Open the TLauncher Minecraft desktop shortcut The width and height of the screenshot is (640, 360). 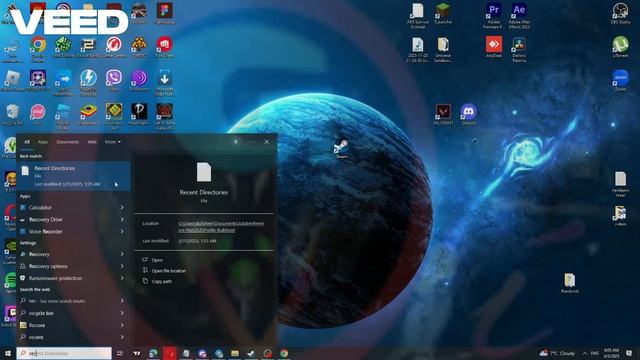pos(443,13)
